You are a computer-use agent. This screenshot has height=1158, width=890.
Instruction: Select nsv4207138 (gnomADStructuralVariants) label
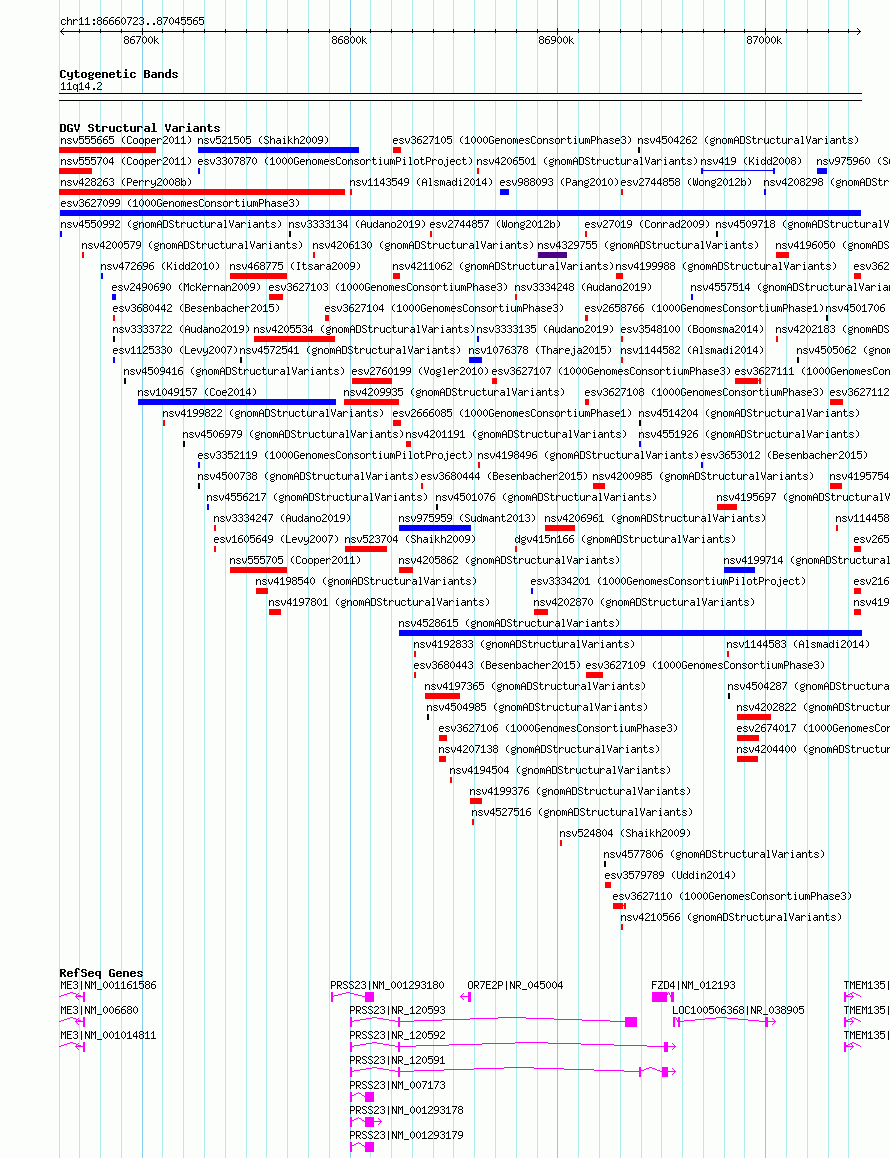tap(549, 750)
